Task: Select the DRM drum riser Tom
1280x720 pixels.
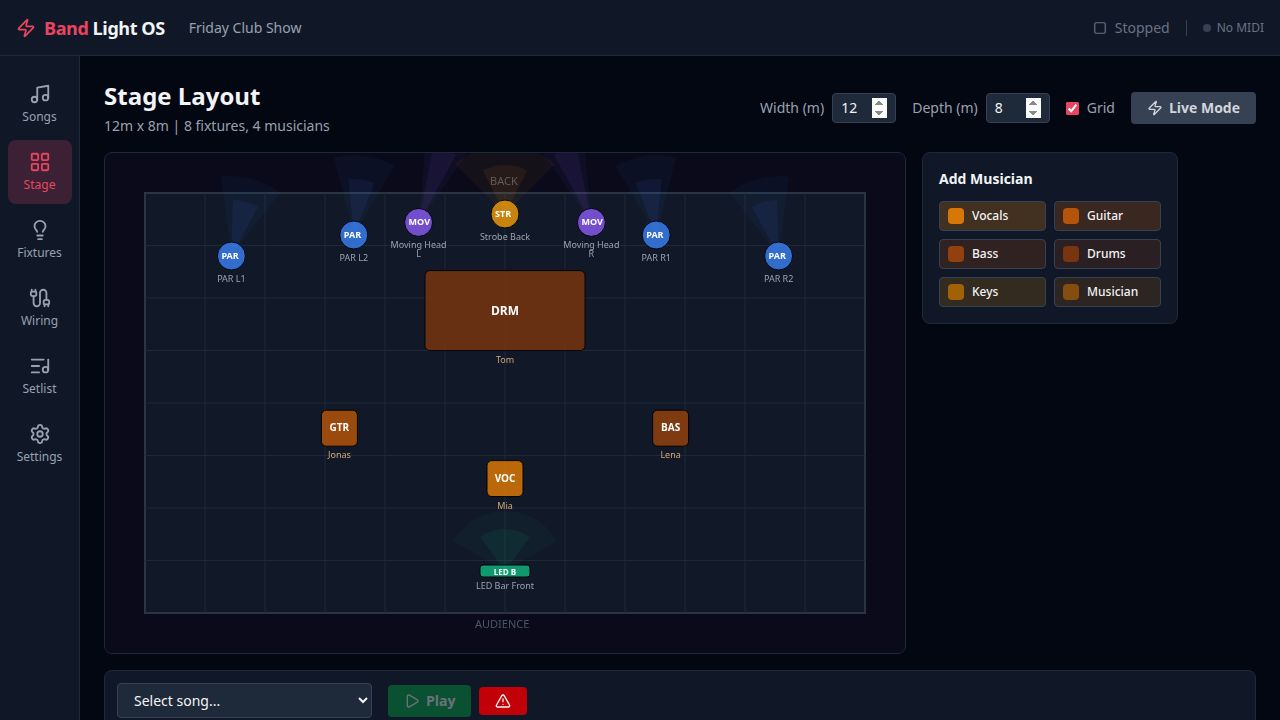Action: 505,311
